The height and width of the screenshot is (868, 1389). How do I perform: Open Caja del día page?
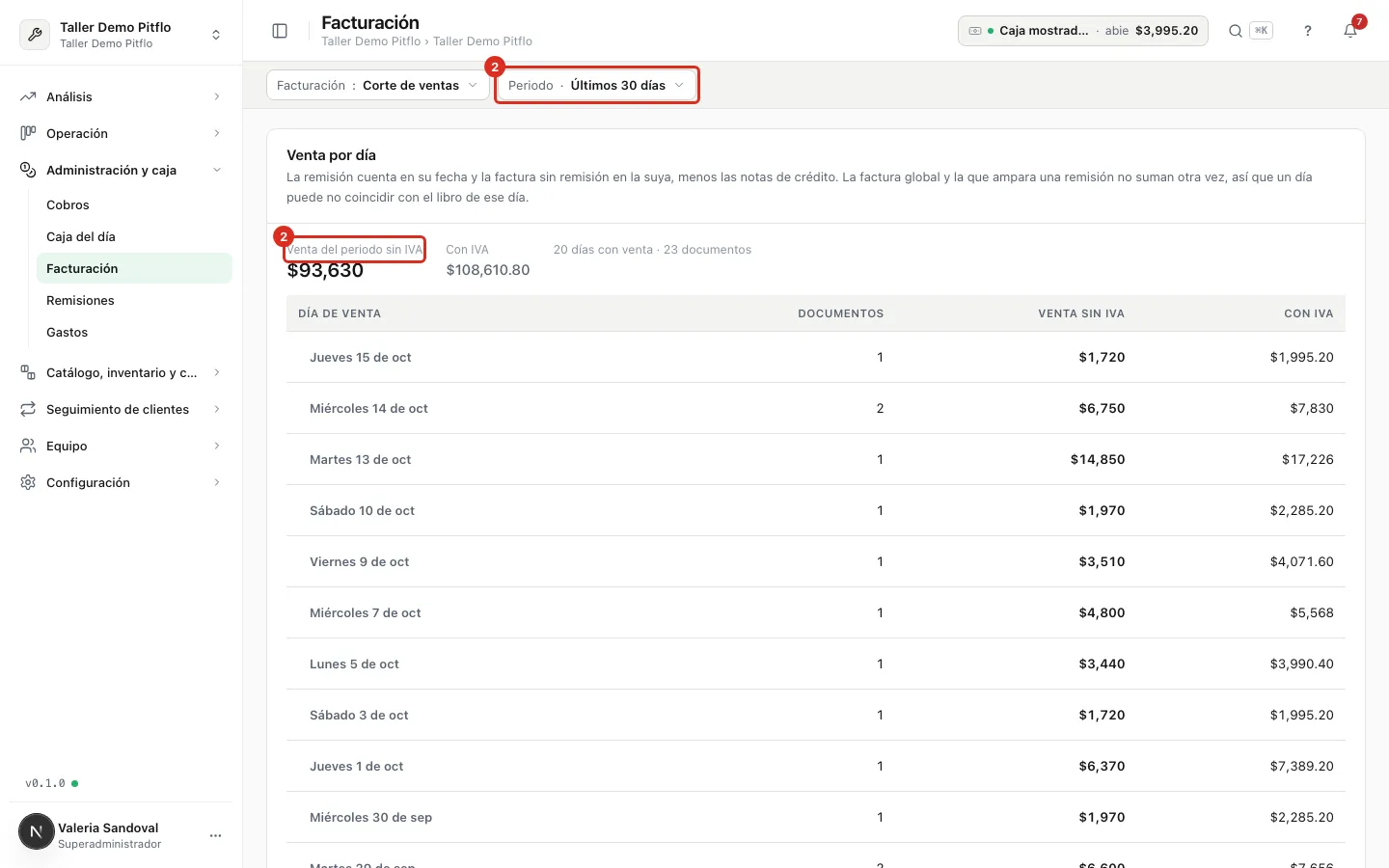[x=134, y=236]
